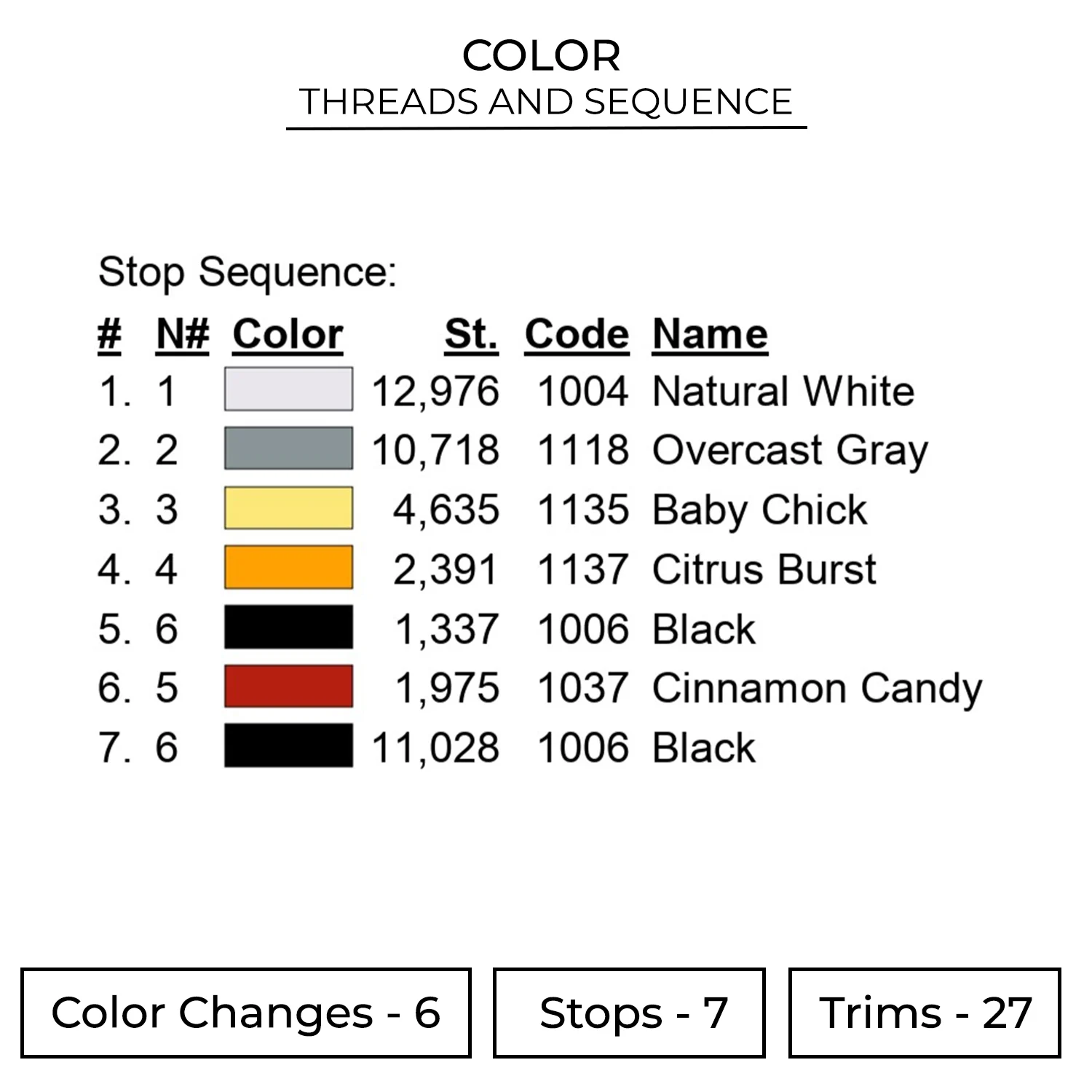Choose the Citrus Burst orange swatch
This screenshot has height=1092, width=1092.
click(288, 567)
